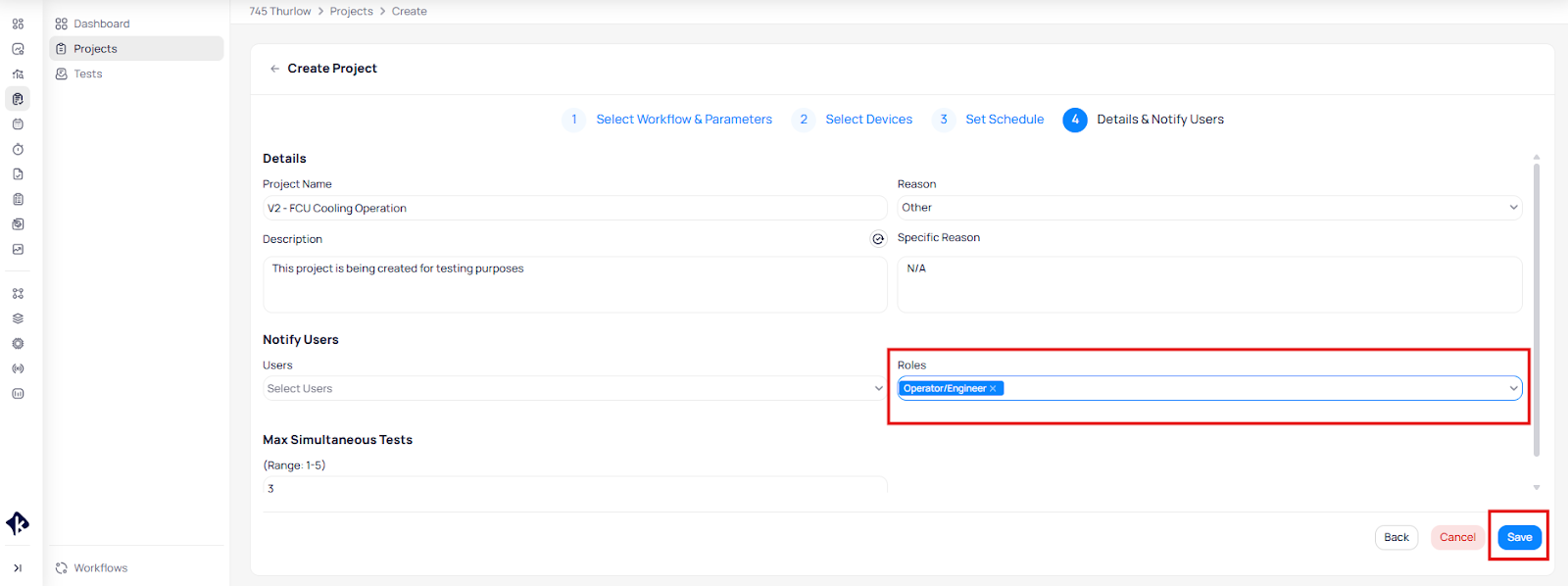The height and width of the screenshot is (586, 1568).
Task: Click the broadcast signal icon in rail
Action: coord(18,368)
